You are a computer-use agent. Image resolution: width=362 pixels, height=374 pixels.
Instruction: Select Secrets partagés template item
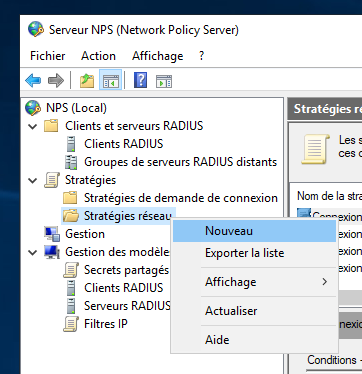(126, 270)
